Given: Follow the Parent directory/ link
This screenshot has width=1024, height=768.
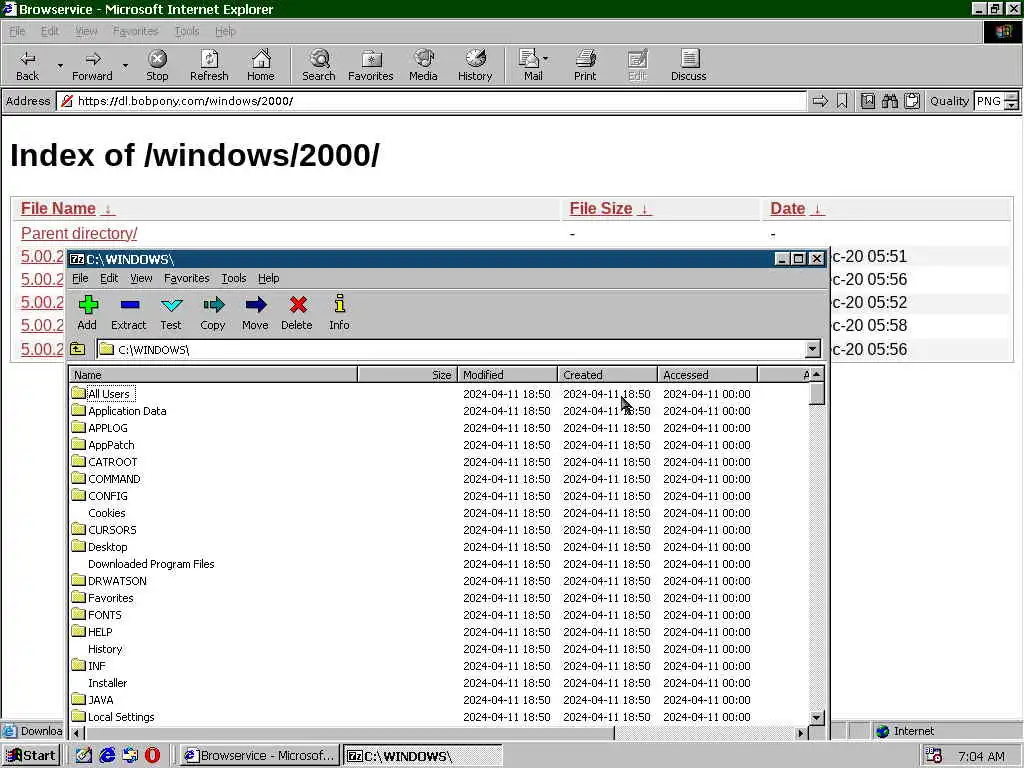Looking at the screenshot, I should pyautogui.click(x=79, y=233).
